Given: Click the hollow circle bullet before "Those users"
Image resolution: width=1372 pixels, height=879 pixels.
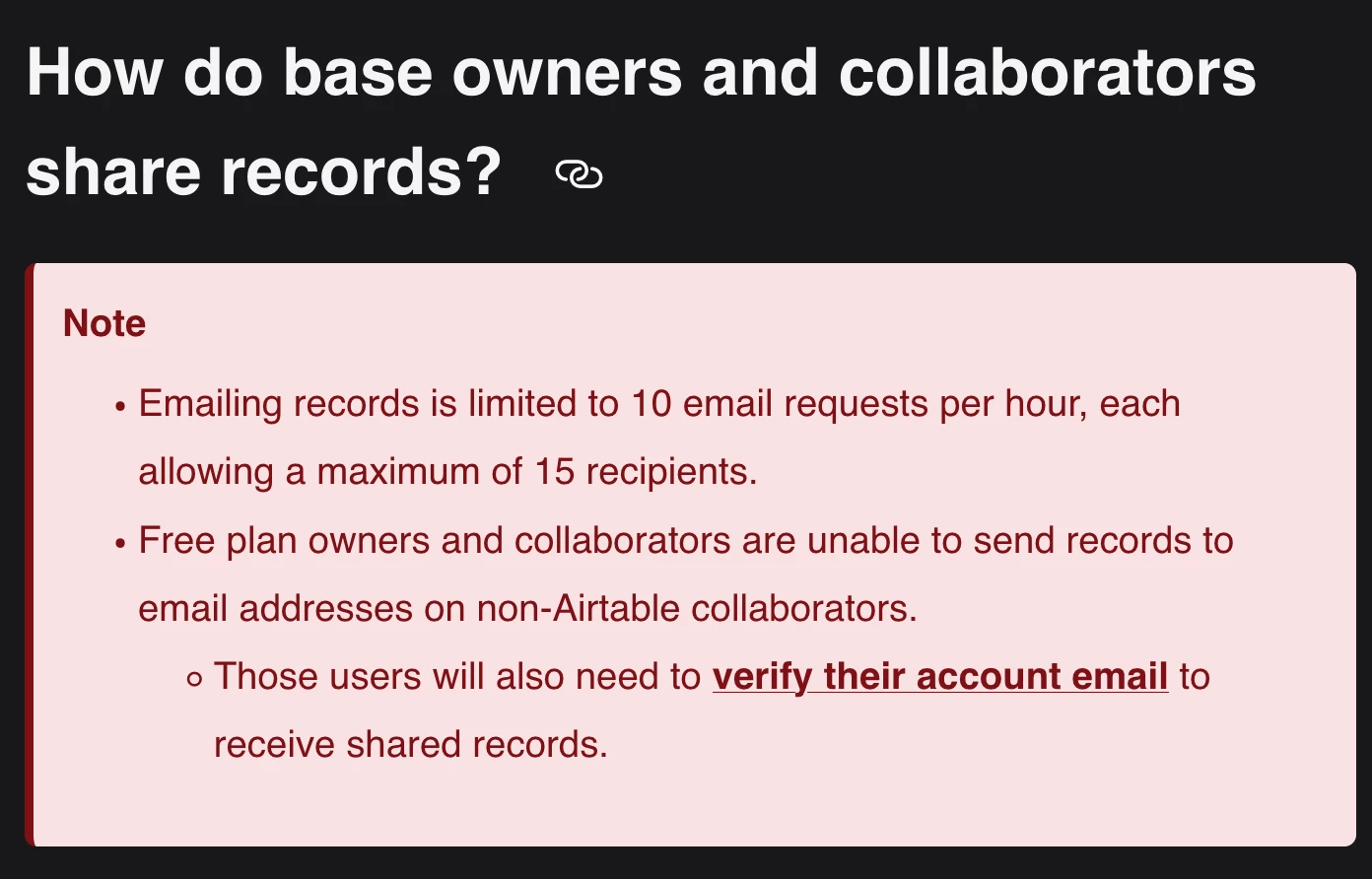Looking at the screenshot, I should point(194,679).
